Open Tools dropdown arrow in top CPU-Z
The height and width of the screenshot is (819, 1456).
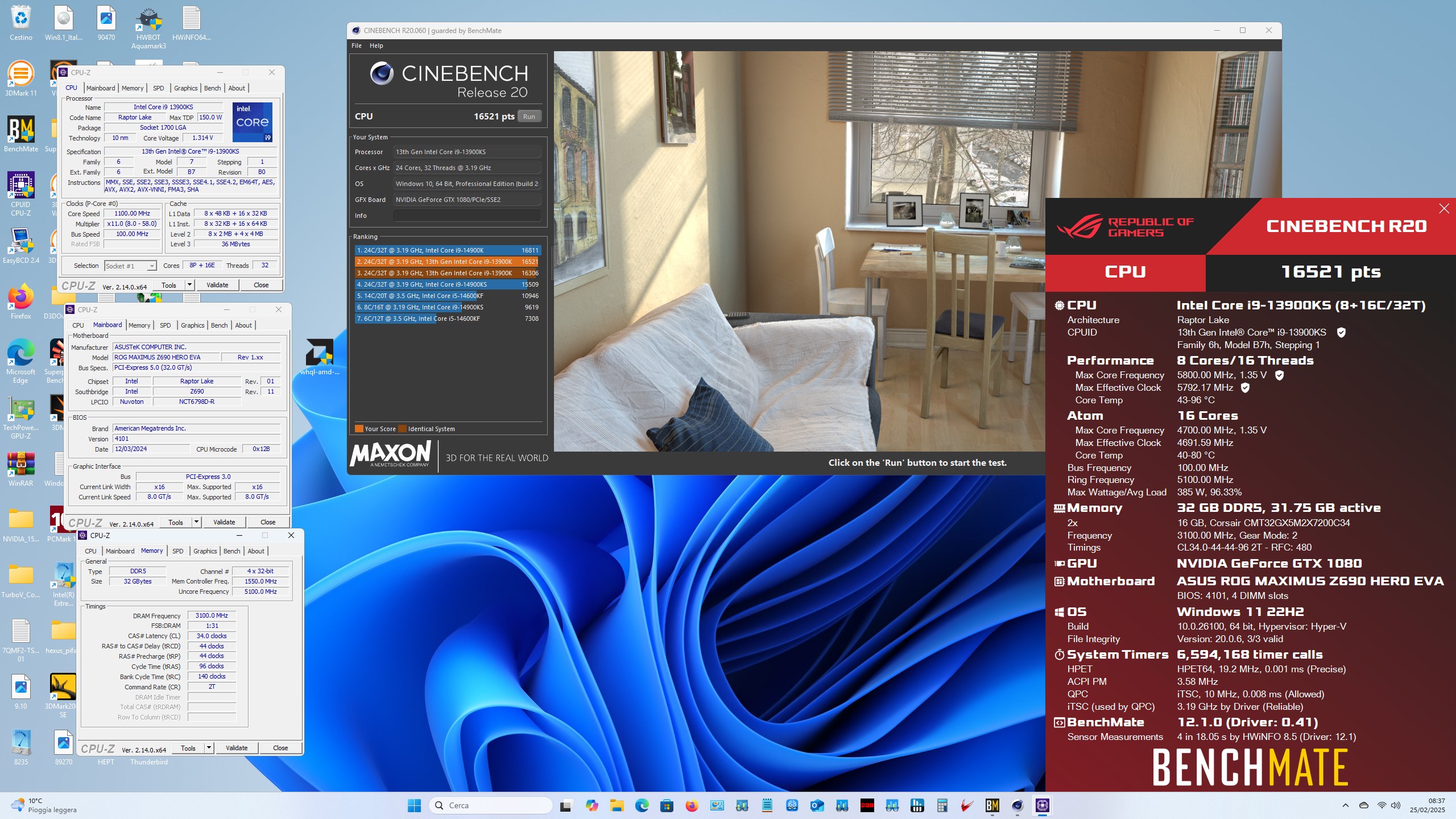click(x=189, y=285)
